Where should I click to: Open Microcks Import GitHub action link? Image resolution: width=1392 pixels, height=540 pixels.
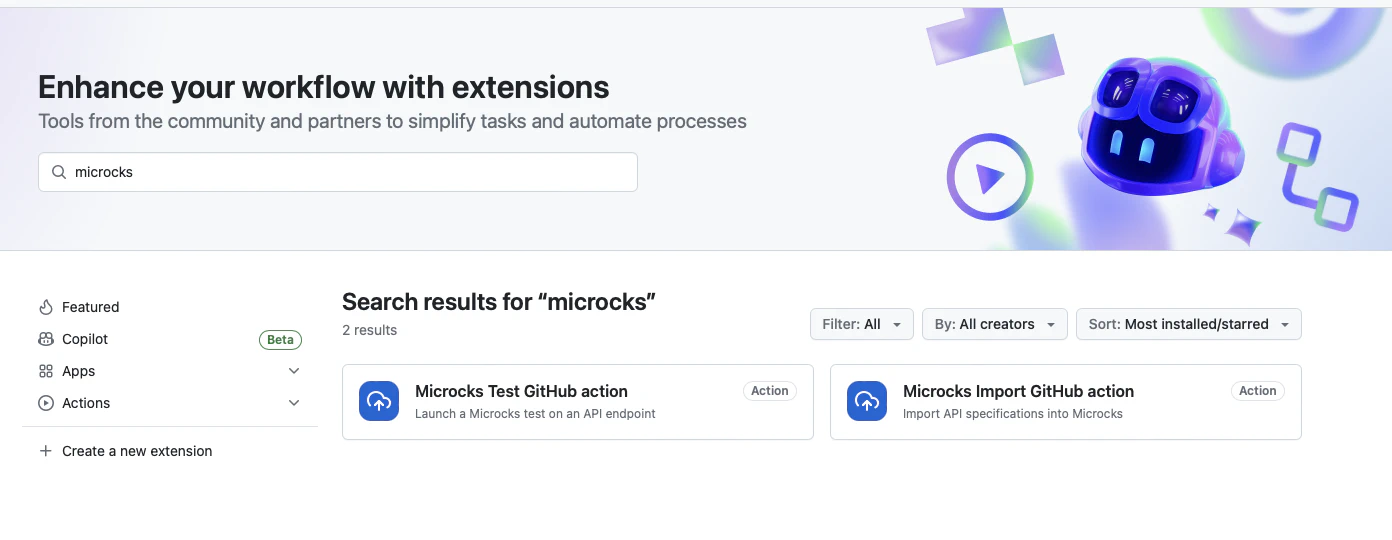[x=1018, y=391]
